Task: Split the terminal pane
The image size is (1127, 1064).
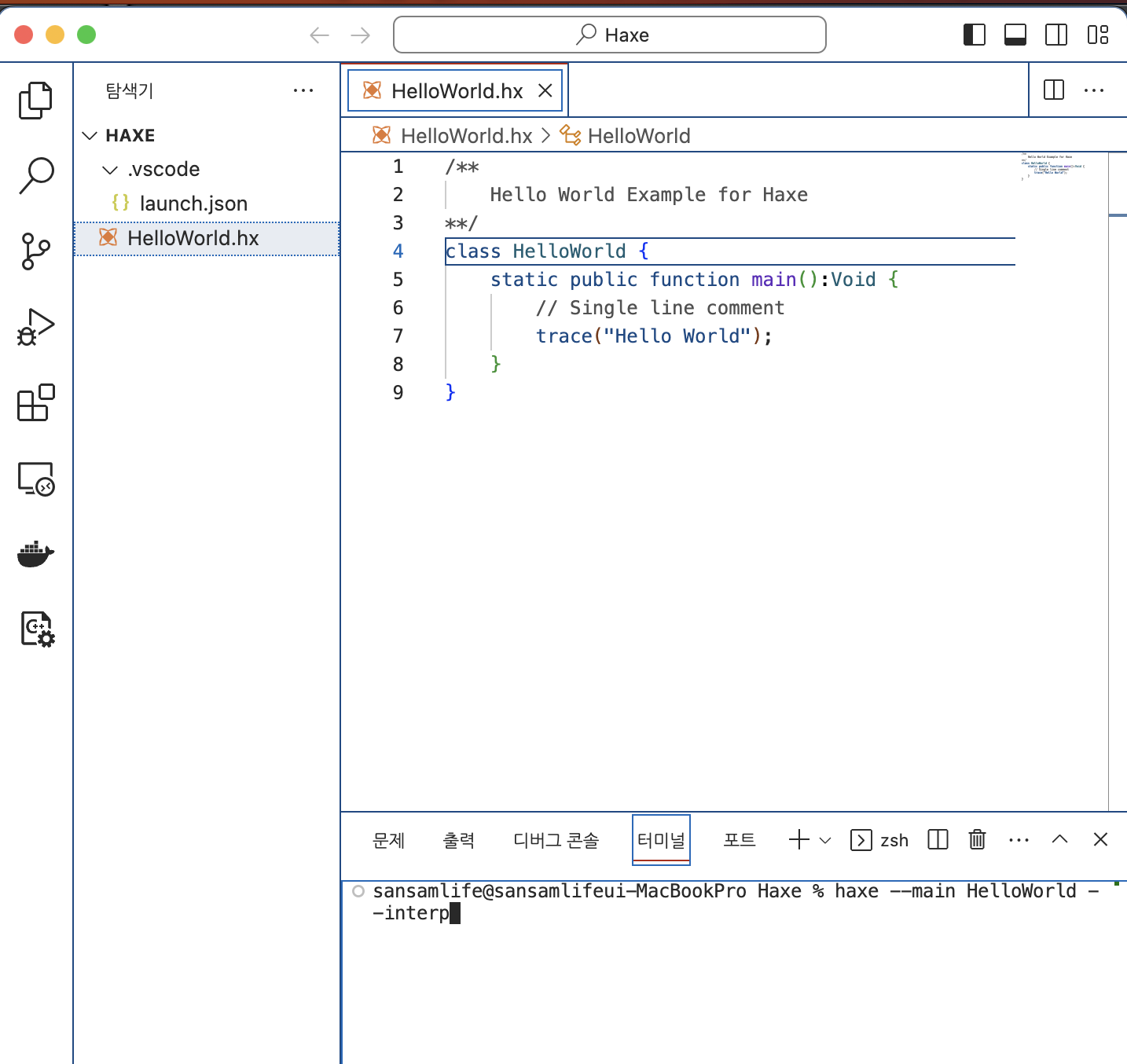Action: tap(938, 839)
